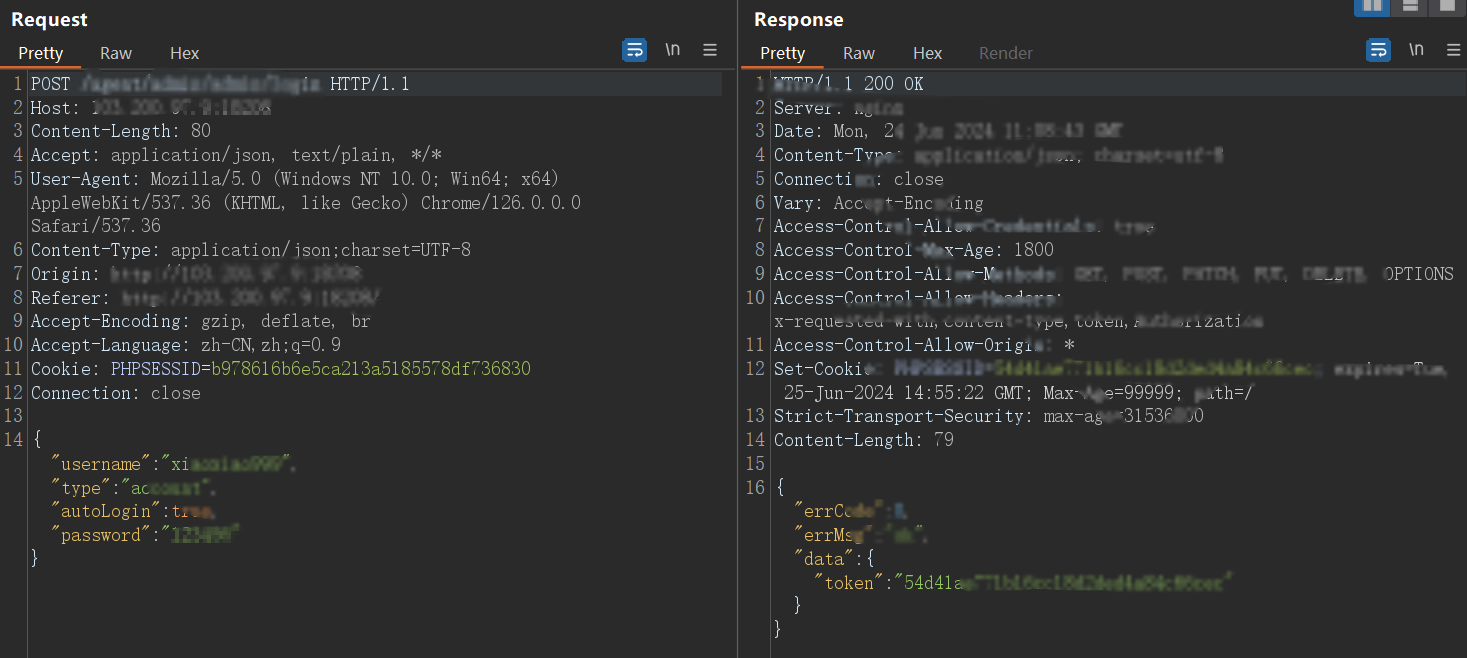Toggle word wrap in the Response panel
1467x658 pixels.
(x=1378, y=50)
